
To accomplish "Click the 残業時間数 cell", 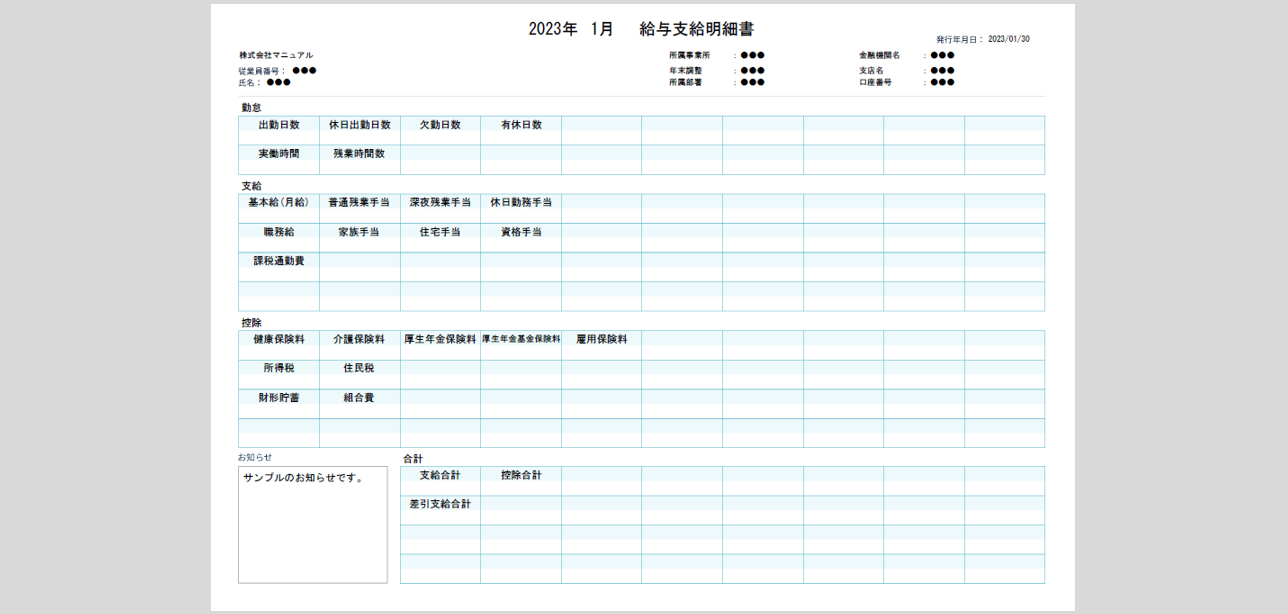I will click(x=360, y=154).
